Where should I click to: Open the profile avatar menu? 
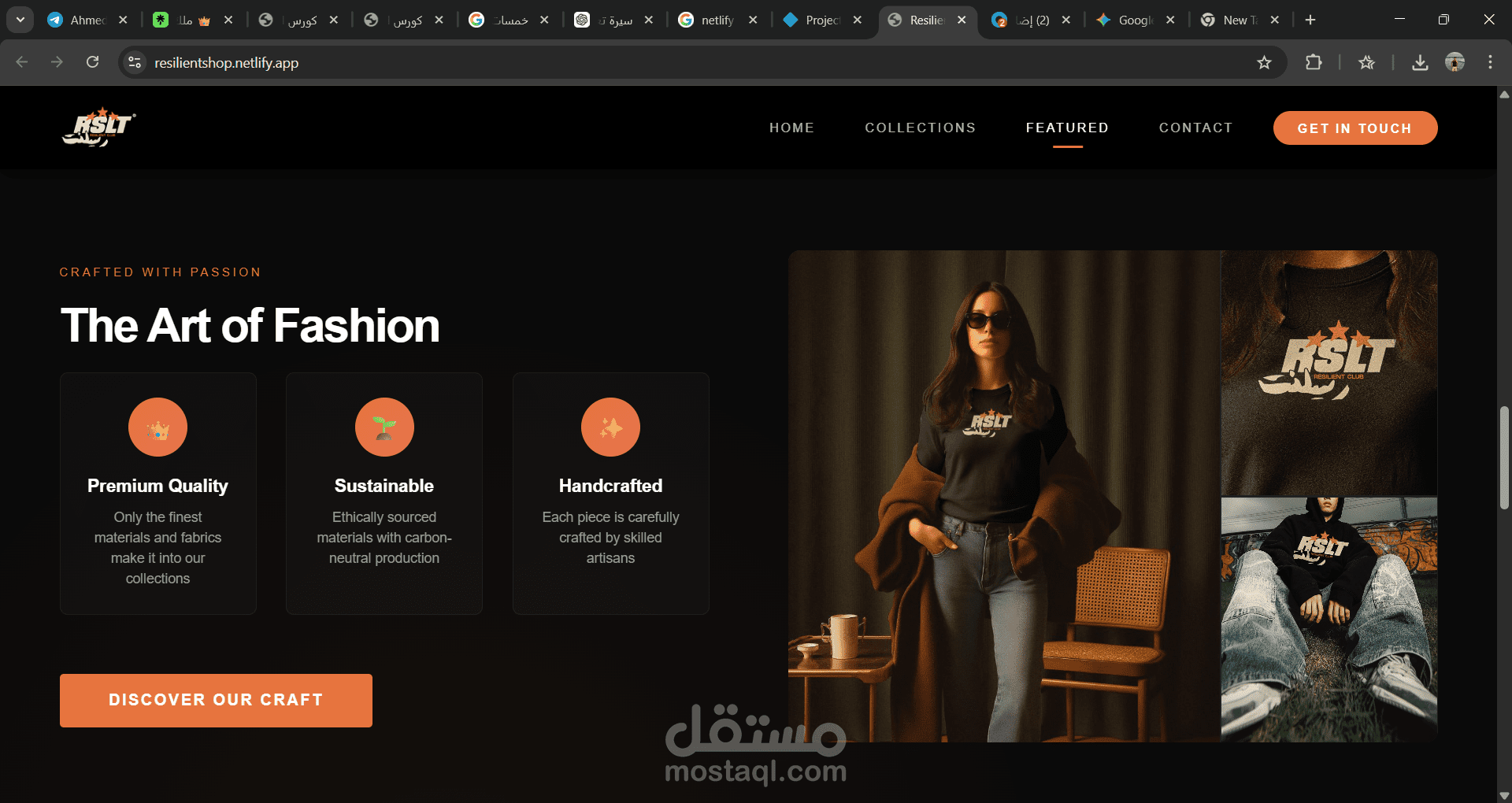click(1455, 62)
